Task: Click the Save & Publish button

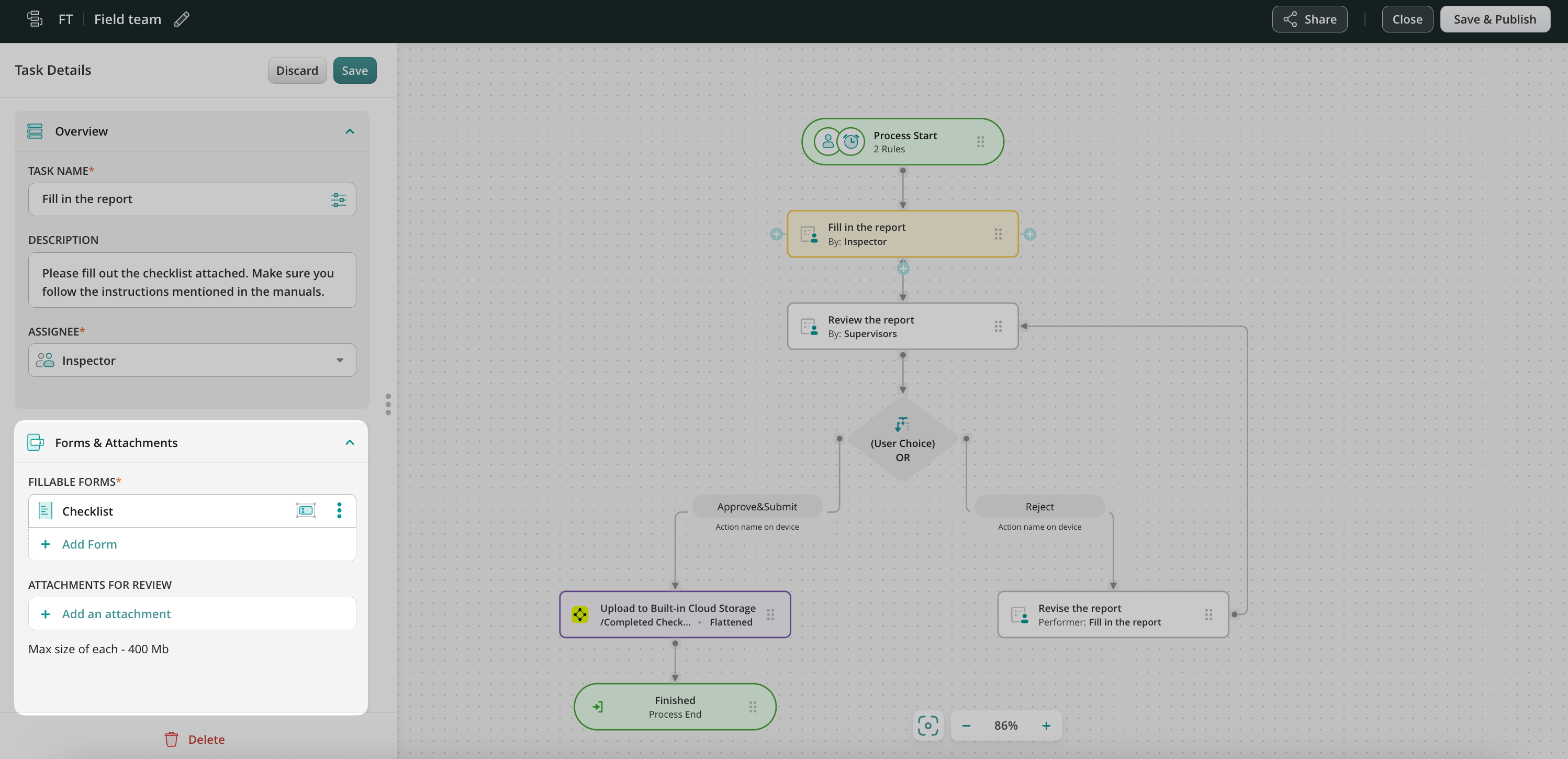Action: (x=1494, y=19)
